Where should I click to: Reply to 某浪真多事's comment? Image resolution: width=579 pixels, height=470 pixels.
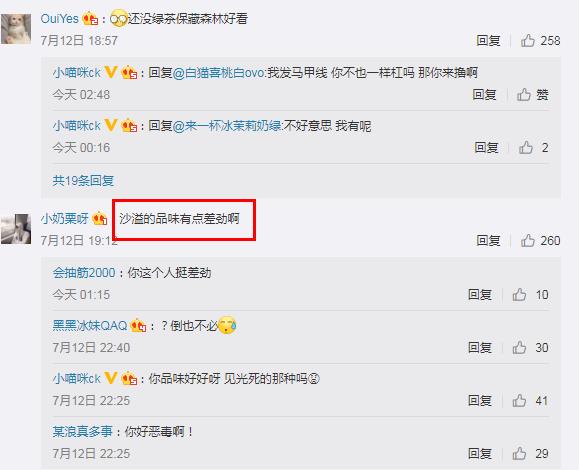[x=480, y=453]
